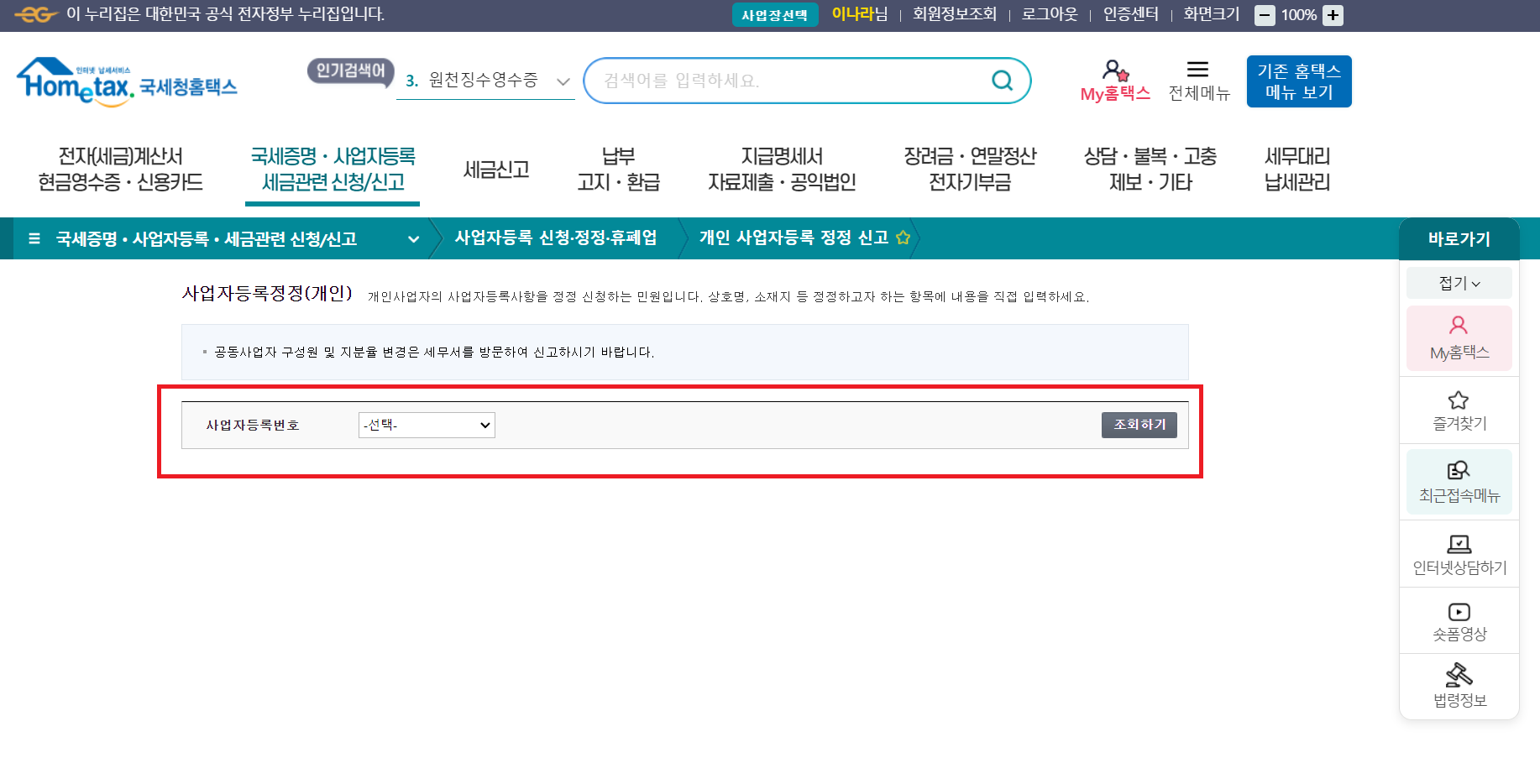Screen dimensions: 1540x784
Task: Open 인터넷상담하기 shortcut
Action: coord(1459,555)
